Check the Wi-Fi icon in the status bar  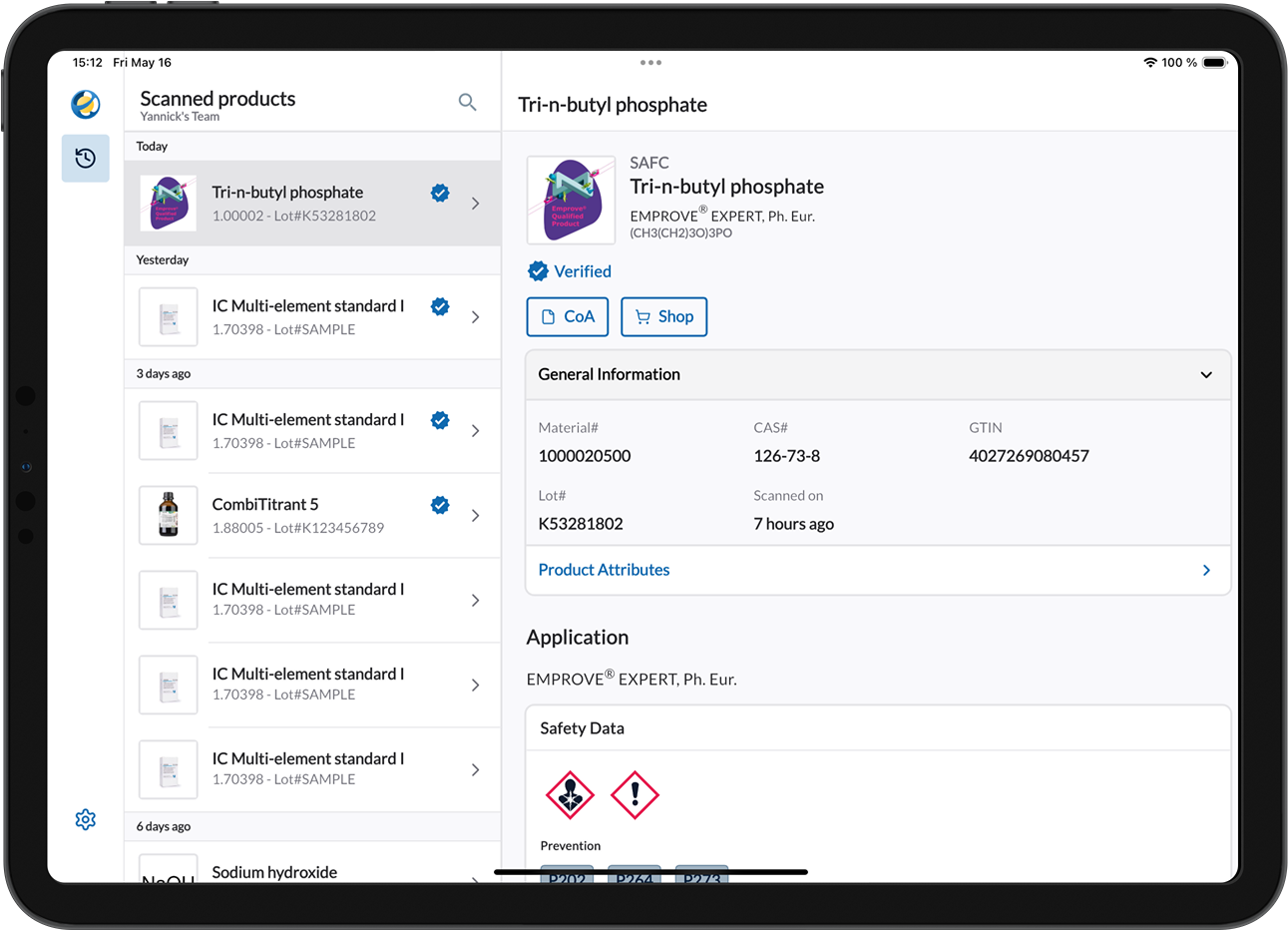pyautogui.click(x=1149, y=63)
